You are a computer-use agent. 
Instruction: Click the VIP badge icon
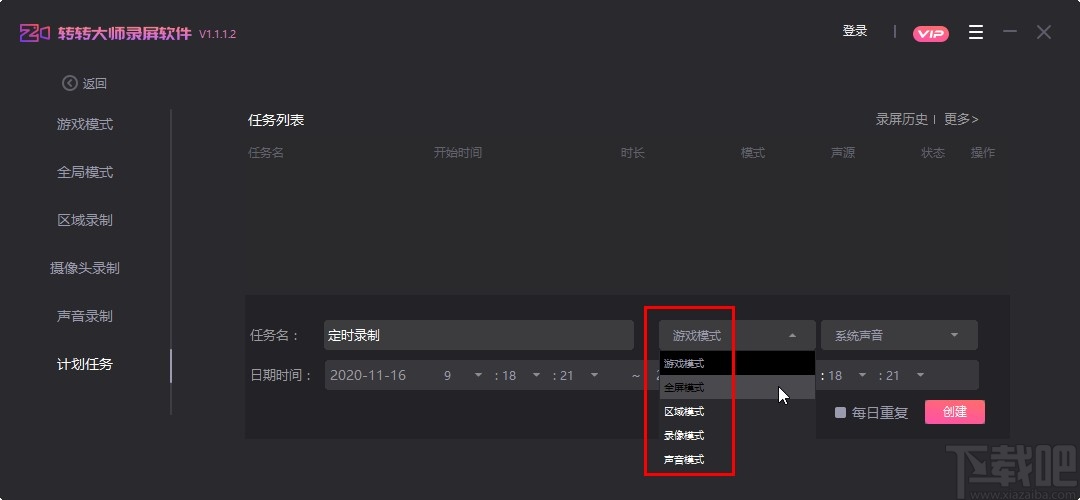coord(931,34)
